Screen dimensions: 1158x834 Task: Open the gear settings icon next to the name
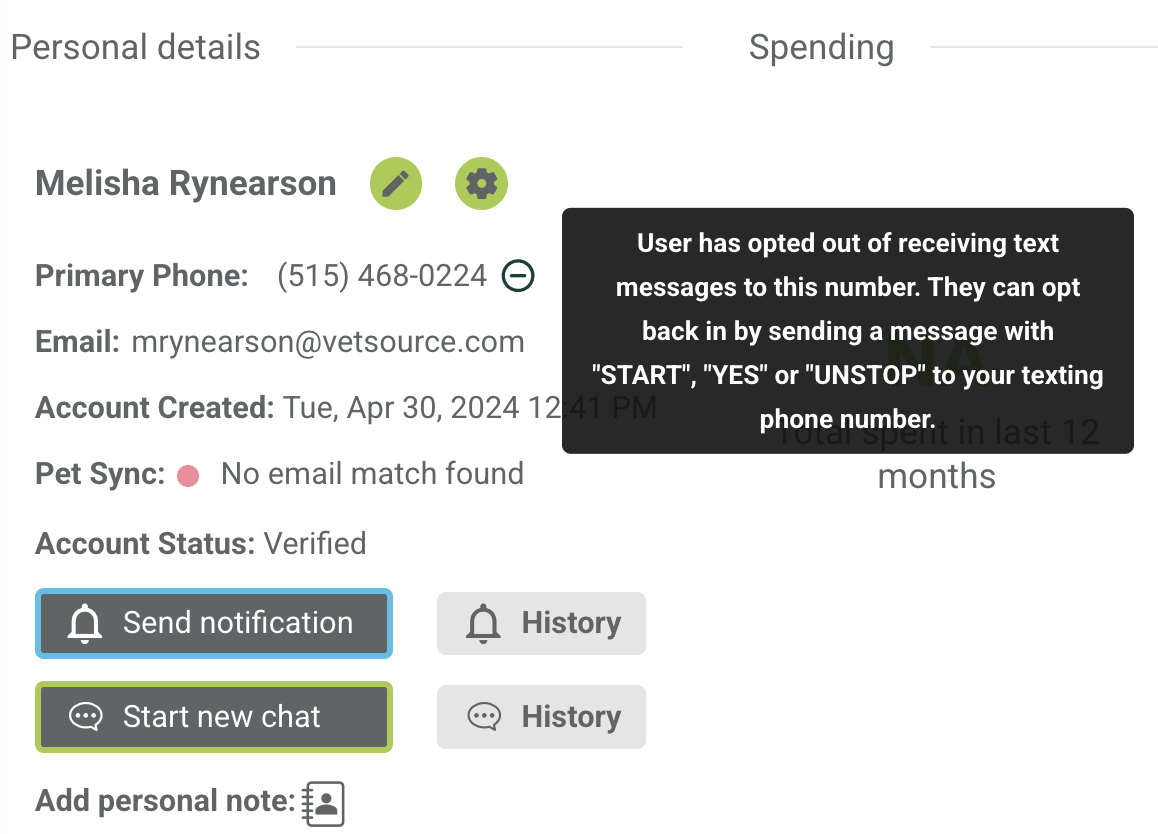point(482,184)
